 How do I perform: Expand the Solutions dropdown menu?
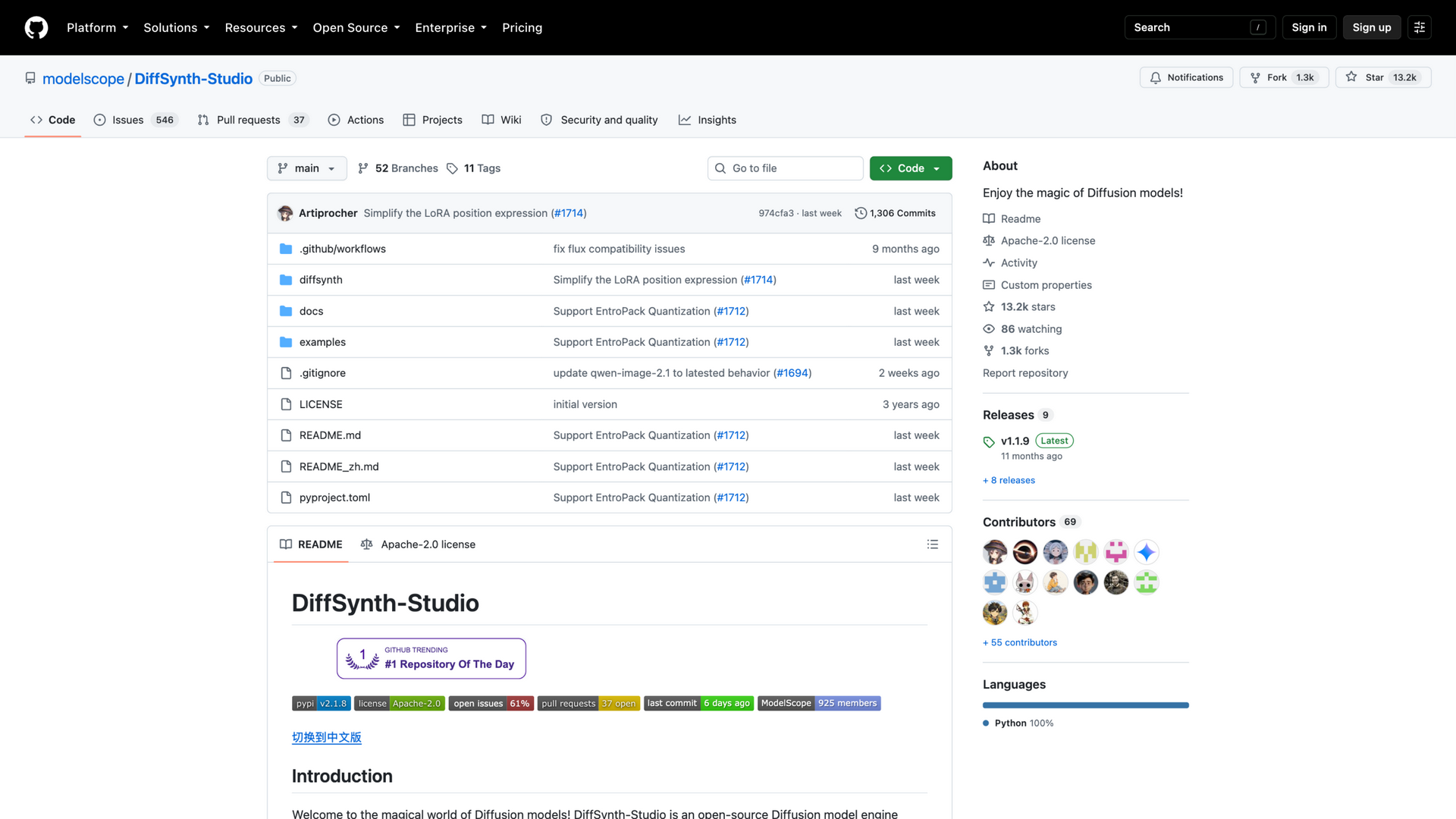coord(176,27)
